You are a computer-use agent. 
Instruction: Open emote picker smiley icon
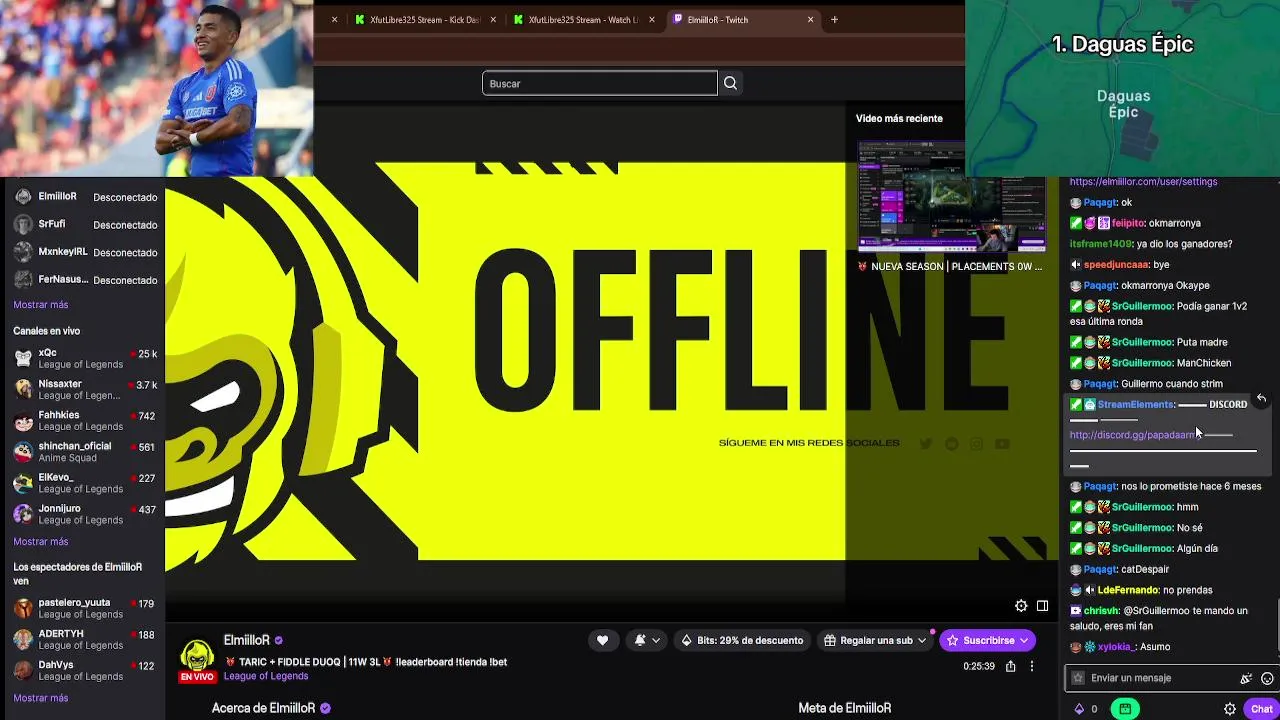[1267, 678]
